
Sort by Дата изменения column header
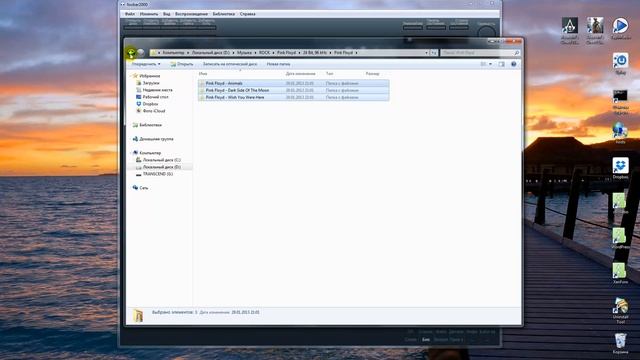(300, 73)
